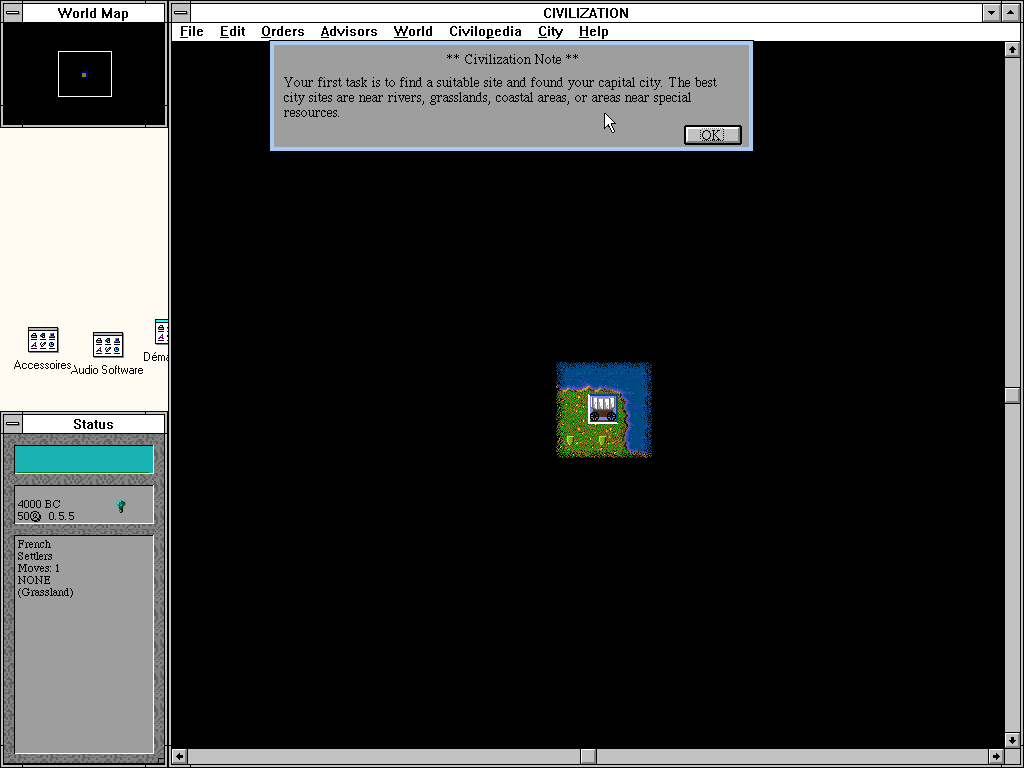
Task: Click the lightbulb research icon in Status
Action: tap(121, 506)
